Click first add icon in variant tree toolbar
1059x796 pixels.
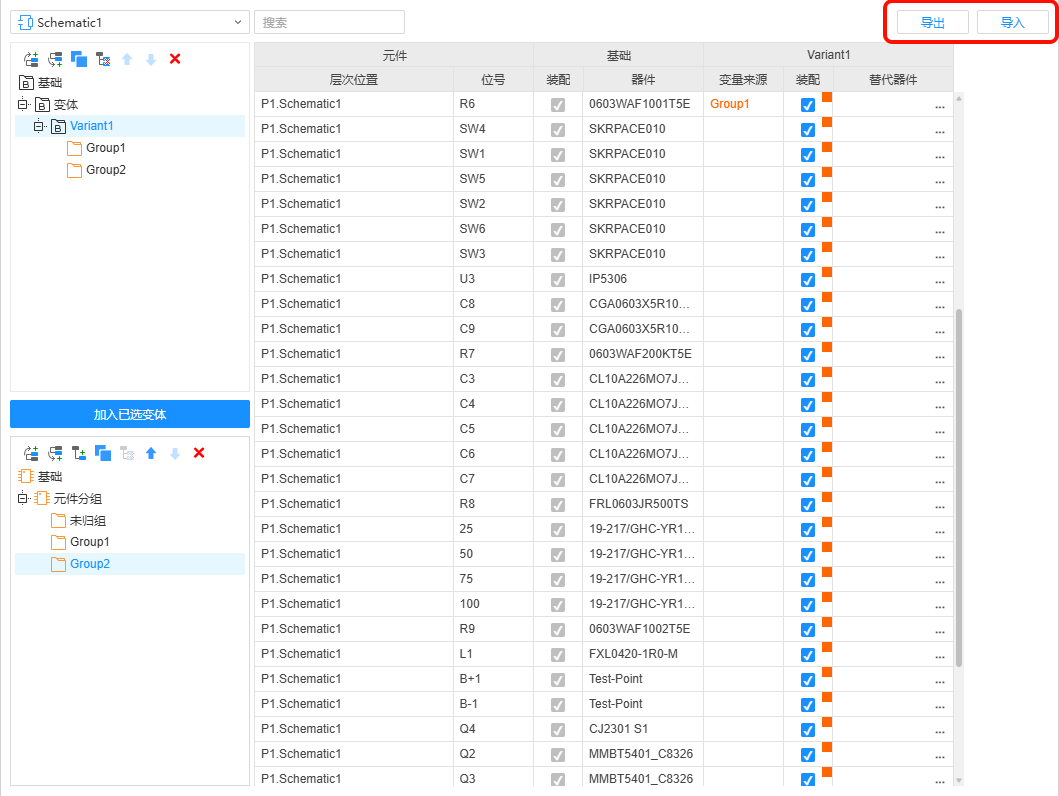tap(31, 59)
